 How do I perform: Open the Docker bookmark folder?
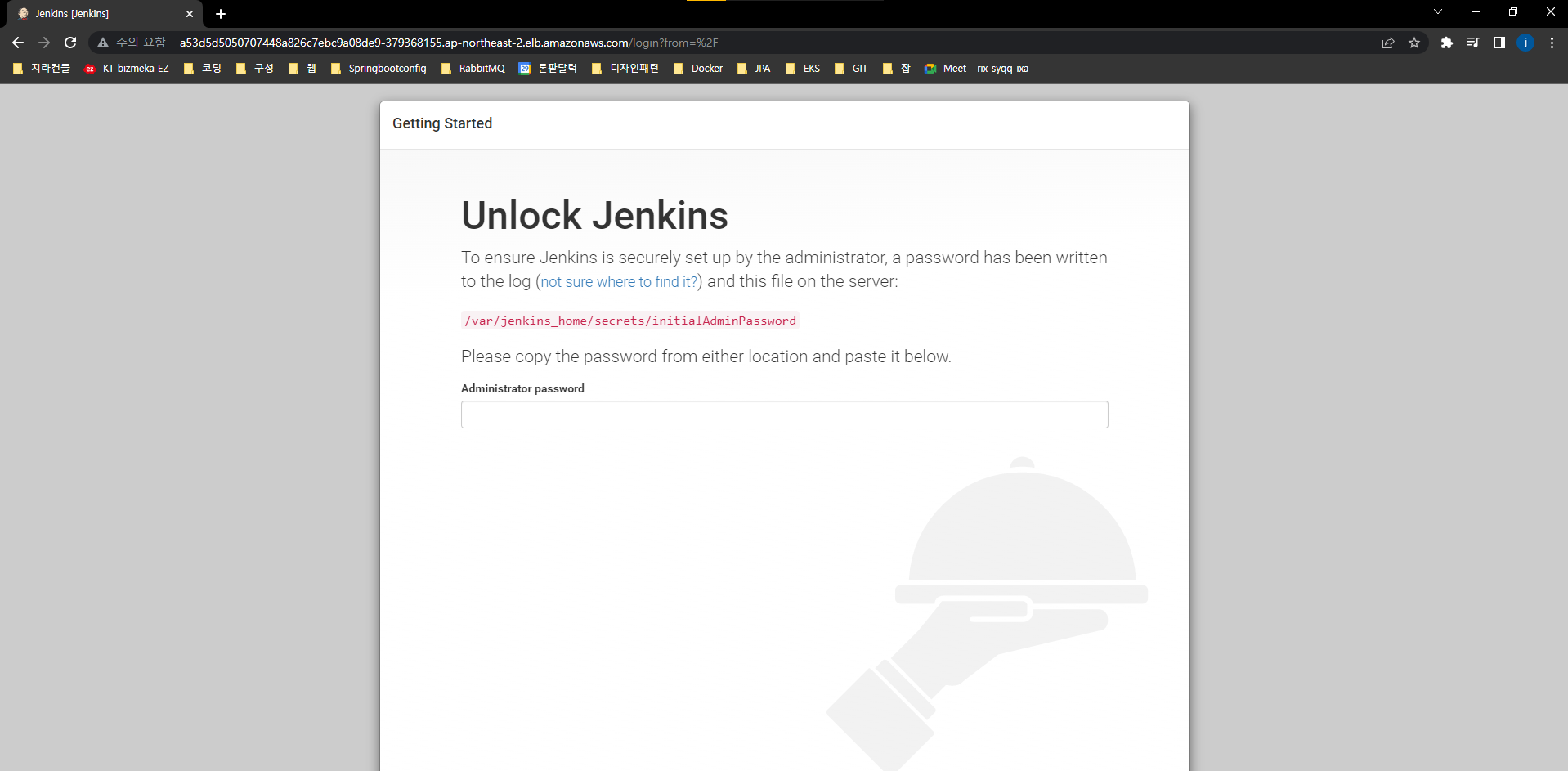point(698,69)
